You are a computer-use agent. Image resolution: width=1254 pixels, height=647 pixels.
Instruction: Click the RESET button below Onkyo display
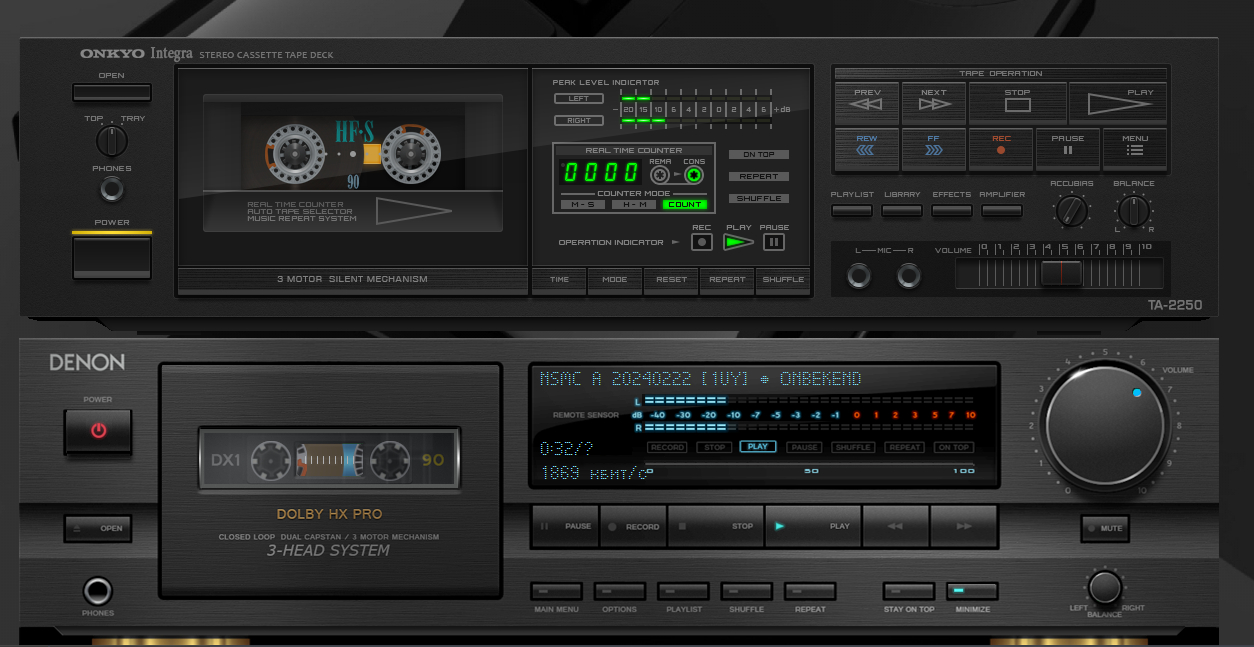(x=671, y=280)
